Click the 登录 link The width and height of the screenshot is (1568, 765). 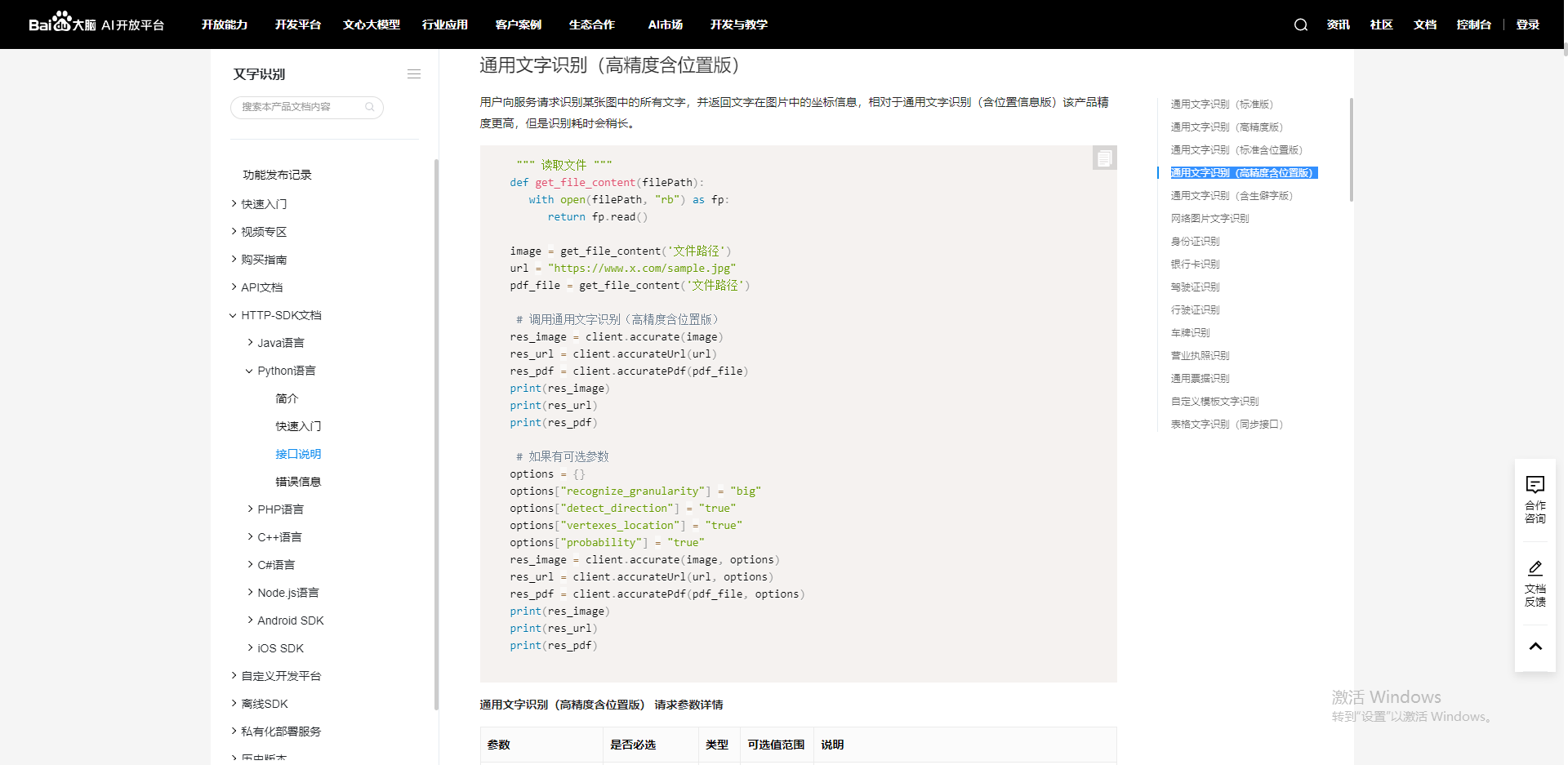[1526, 24]
